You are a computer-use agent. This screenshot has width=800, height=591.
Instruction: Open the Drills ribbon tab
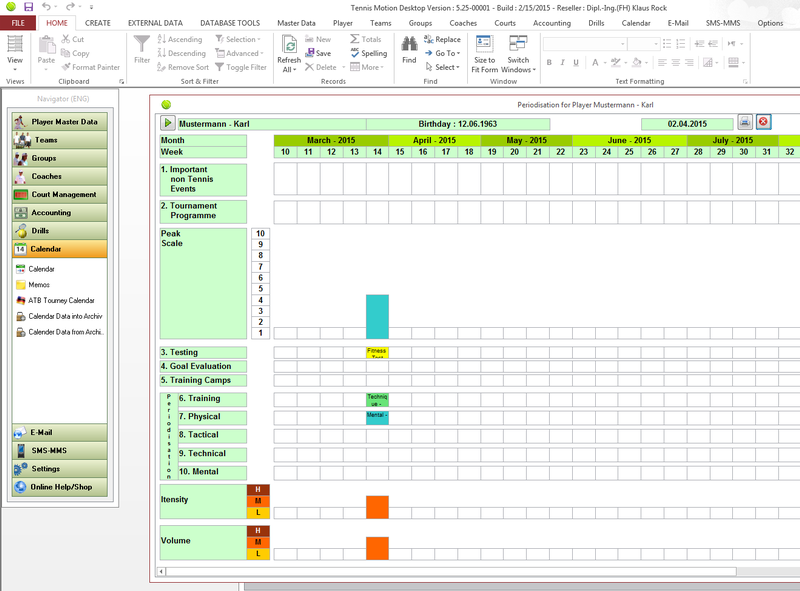point(596,22)
